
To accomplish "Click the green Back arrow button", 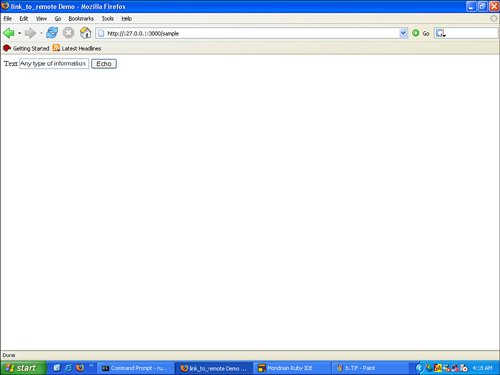I will [x=9, y=33].
